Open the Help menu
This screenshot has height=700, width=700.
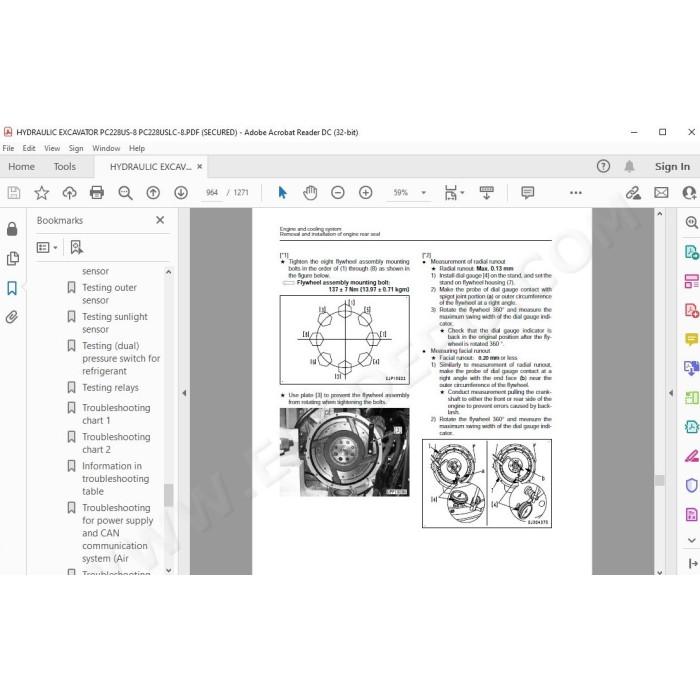click(x=137, y=148)
